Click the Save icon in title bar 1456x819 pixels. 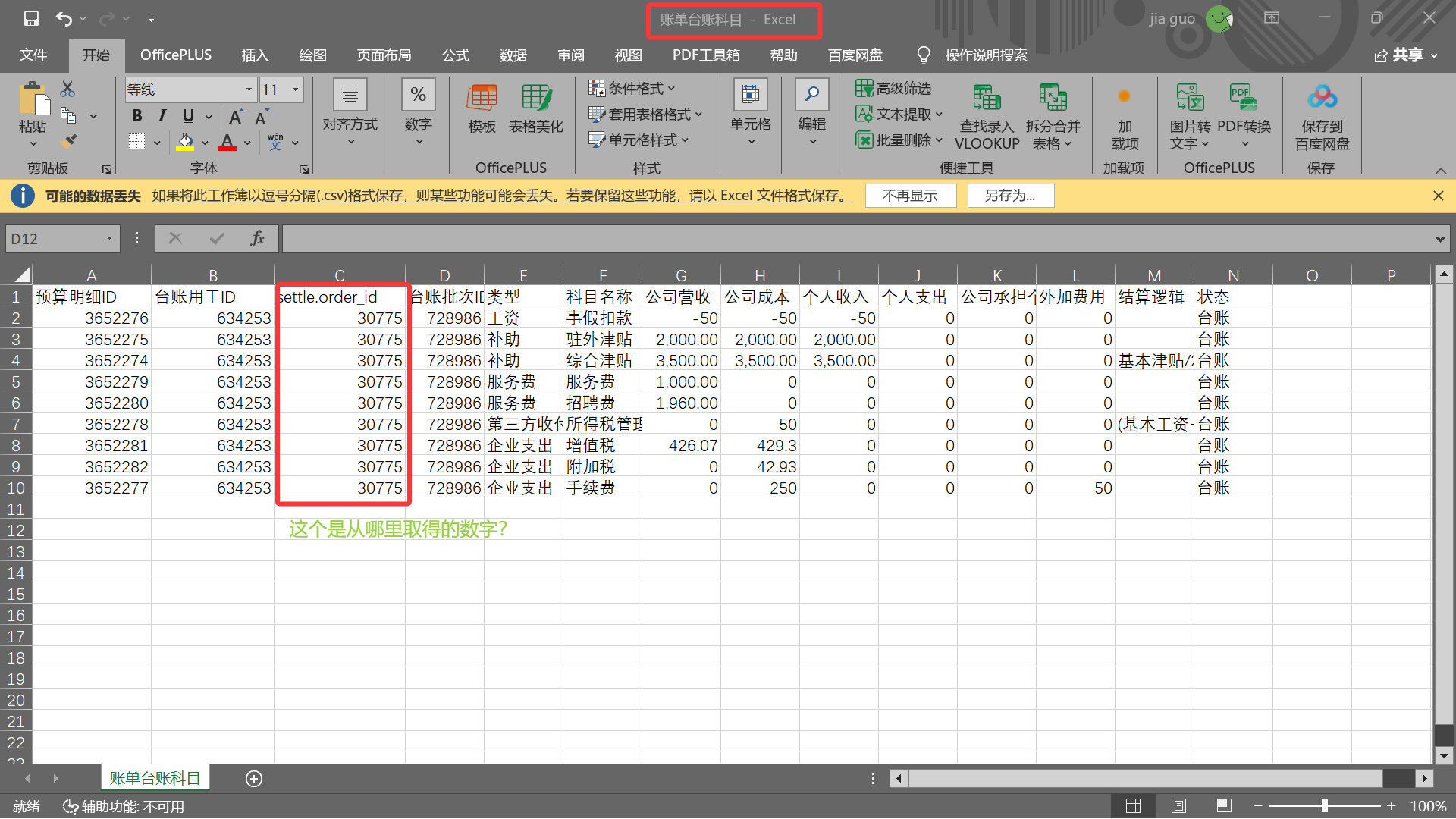[x=31, y=18]
